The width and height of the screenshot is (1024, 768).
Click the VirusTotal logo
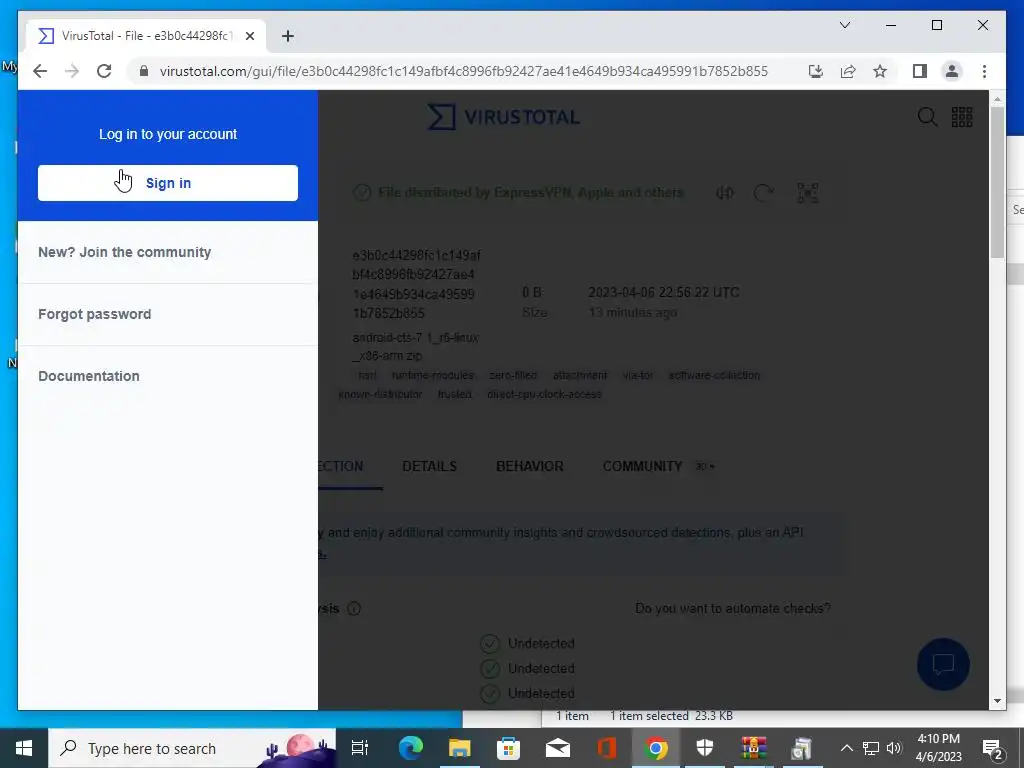[x=504, y=117]
